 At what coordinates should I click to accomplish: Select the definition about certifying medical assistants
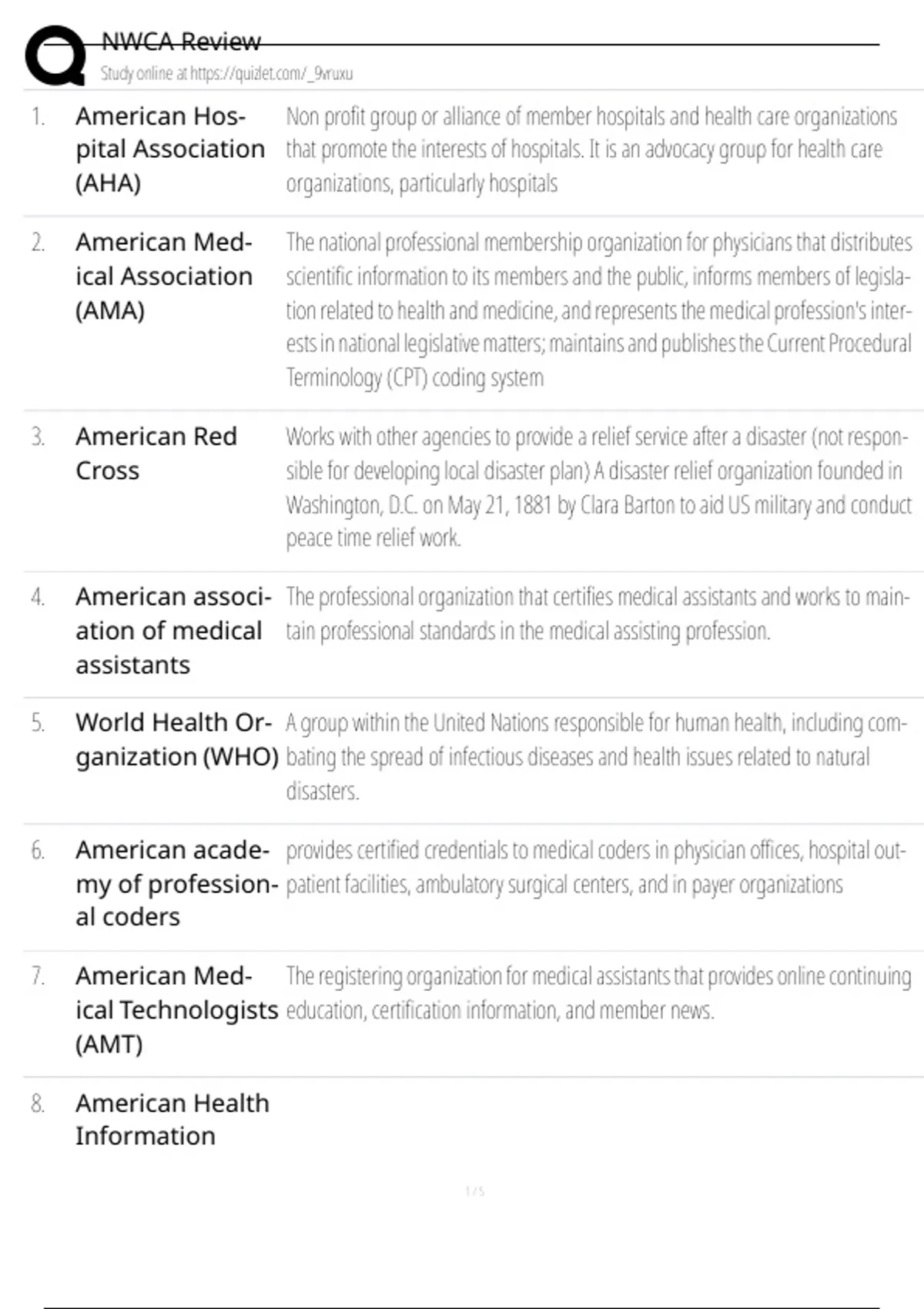(x=597, y=614)
